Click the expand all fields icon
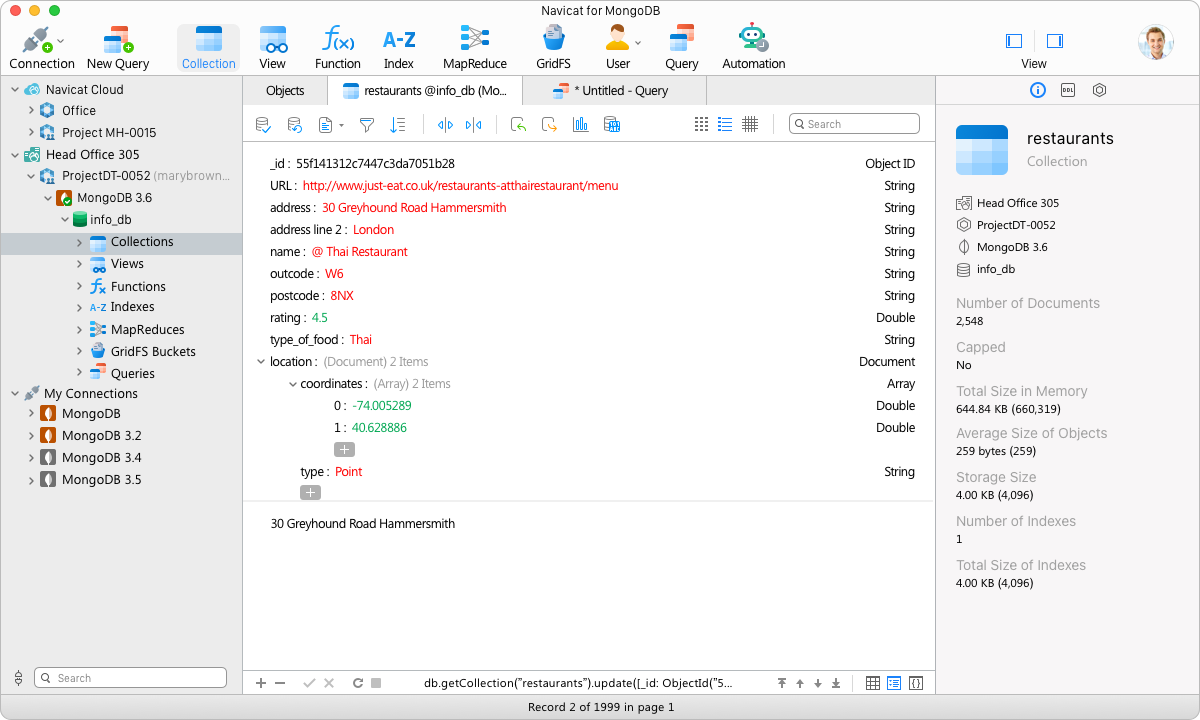Viewport: 1200px width, 720px height. (x=446, y=125)
